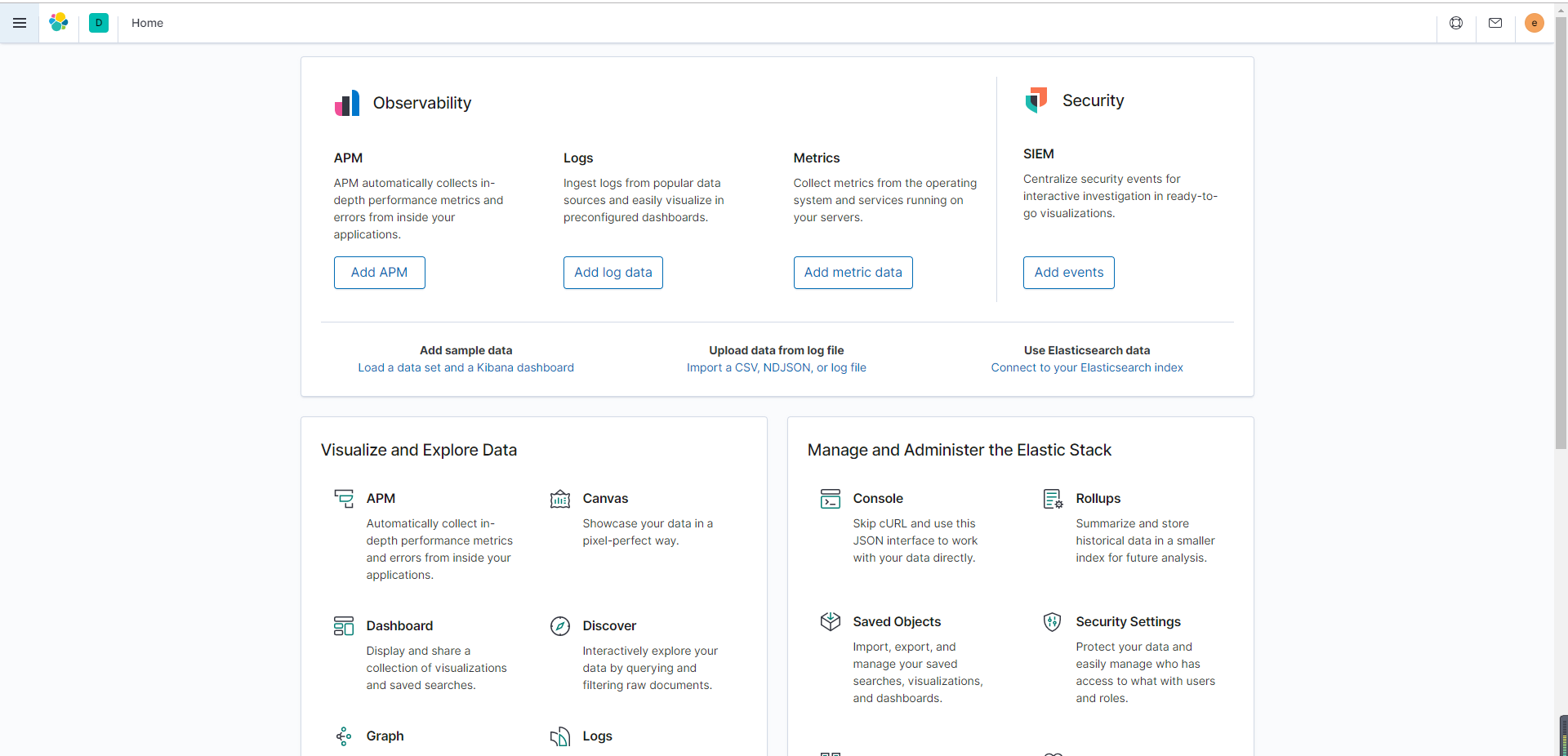1568x756 pixels.
Task: Open the hamburger navigation menu
Action: [20, 23]
